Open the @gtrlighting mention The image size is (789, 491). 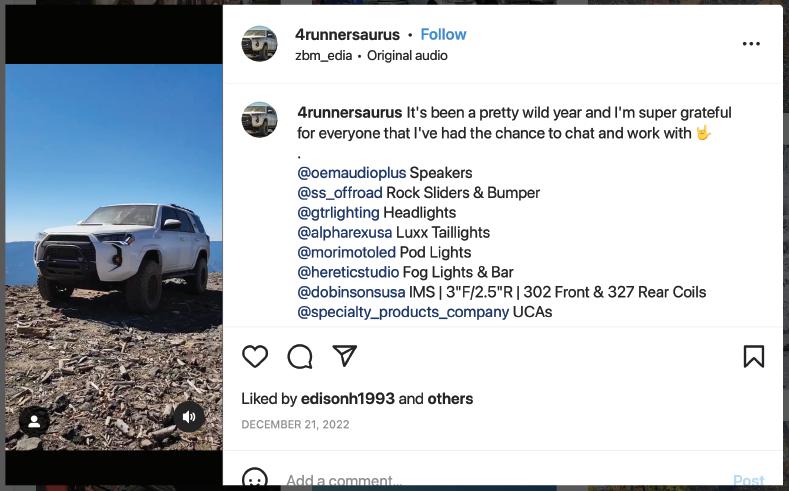click(338, 212)
